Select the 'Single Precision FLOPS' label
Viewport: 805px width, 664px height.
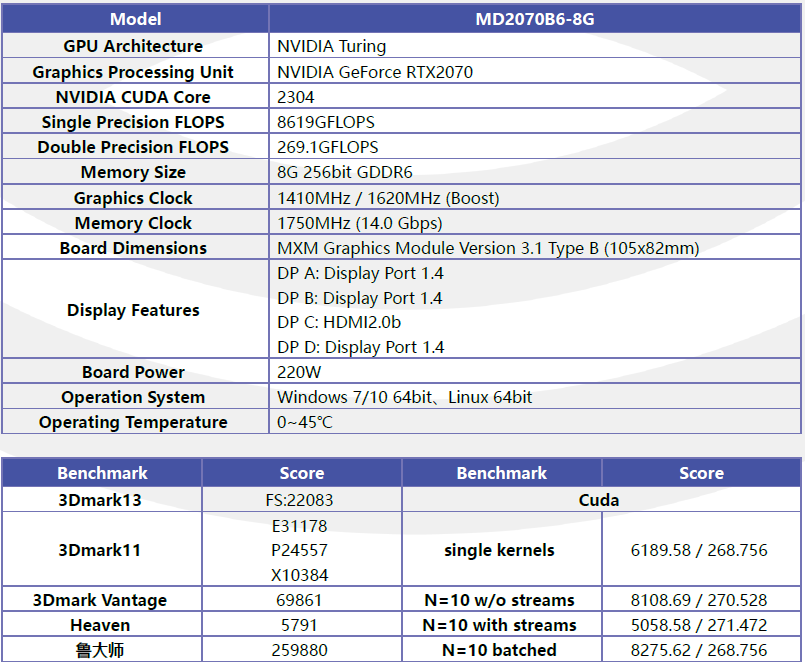(133, 122)
